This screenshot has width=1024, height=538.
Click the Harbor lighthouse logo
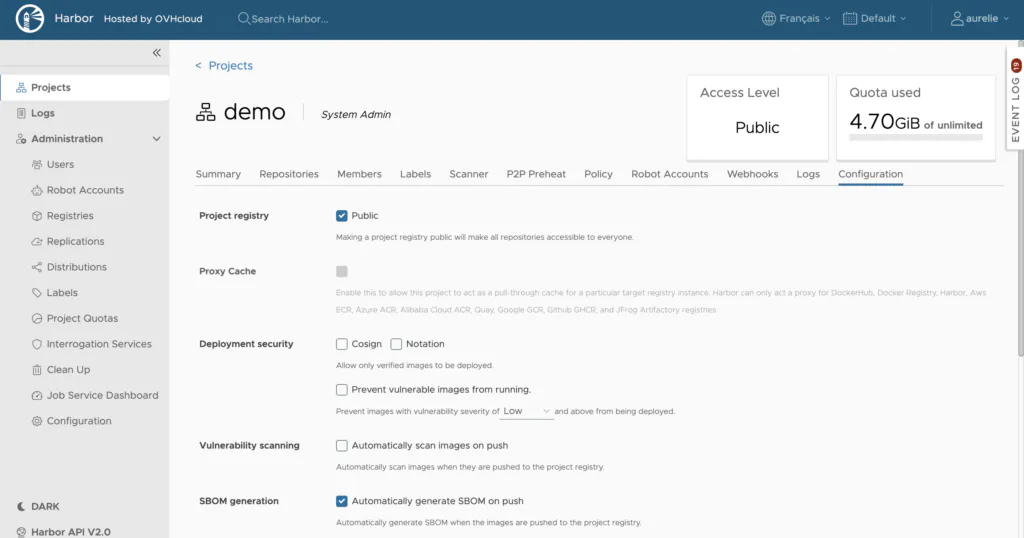(x=29, y=18)
